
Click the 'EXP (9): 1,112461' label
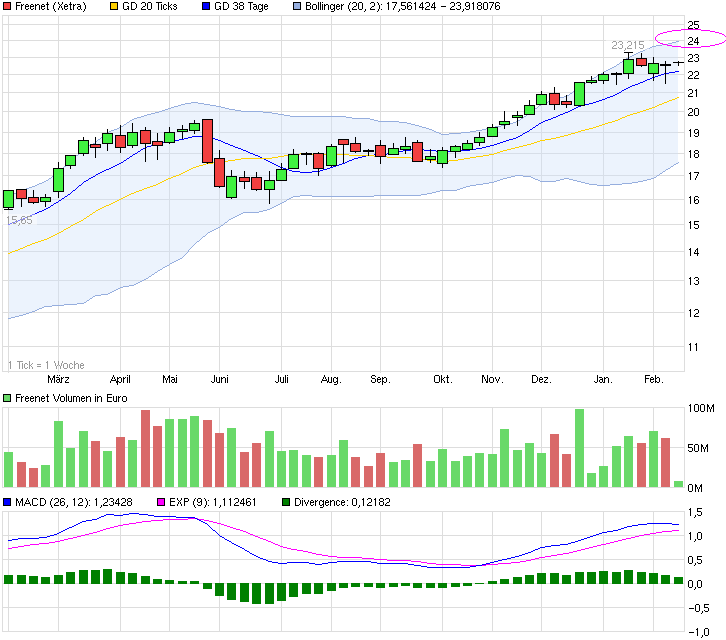point(213,502)
